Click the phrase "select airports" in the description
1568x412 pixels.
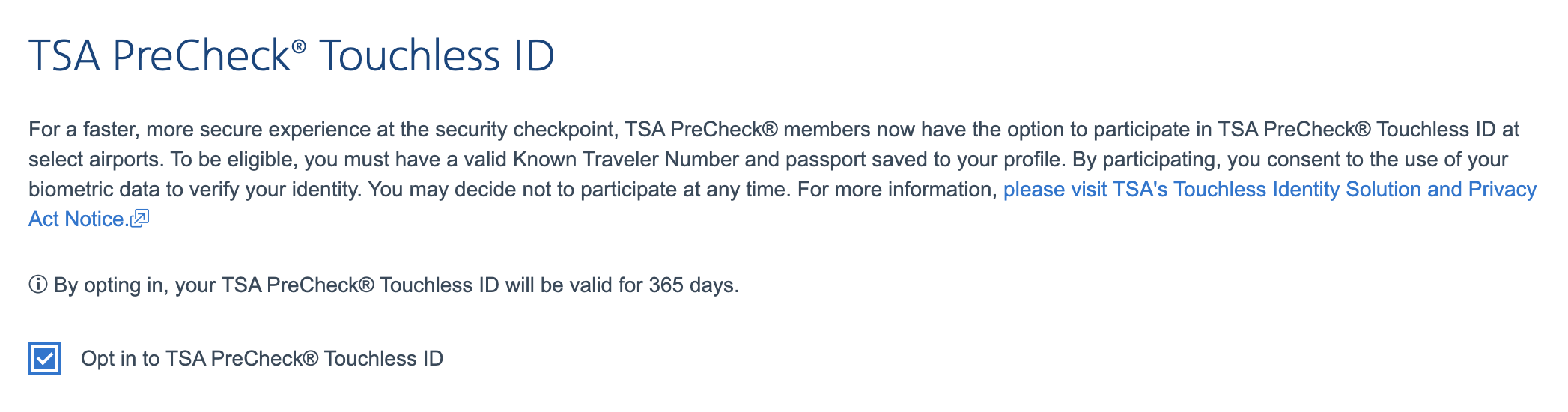coord(94,160)
